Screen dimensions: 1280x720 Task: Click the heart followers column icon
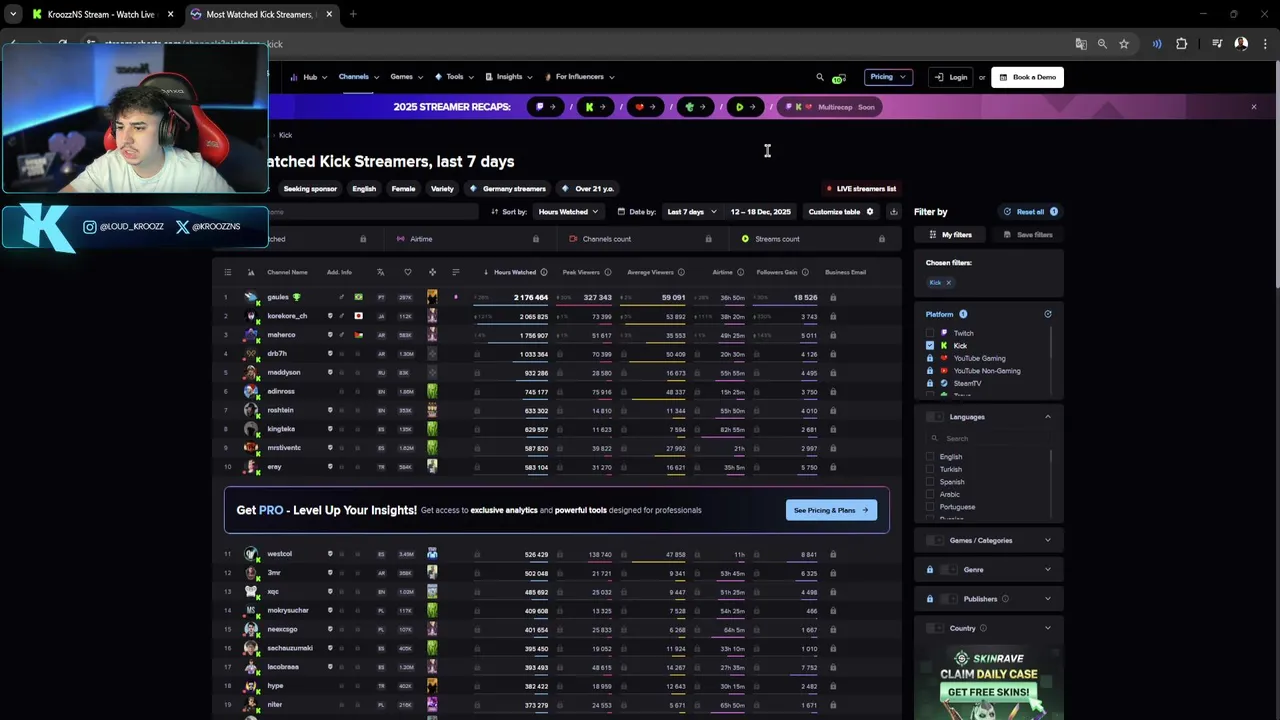tap(407, 272)
